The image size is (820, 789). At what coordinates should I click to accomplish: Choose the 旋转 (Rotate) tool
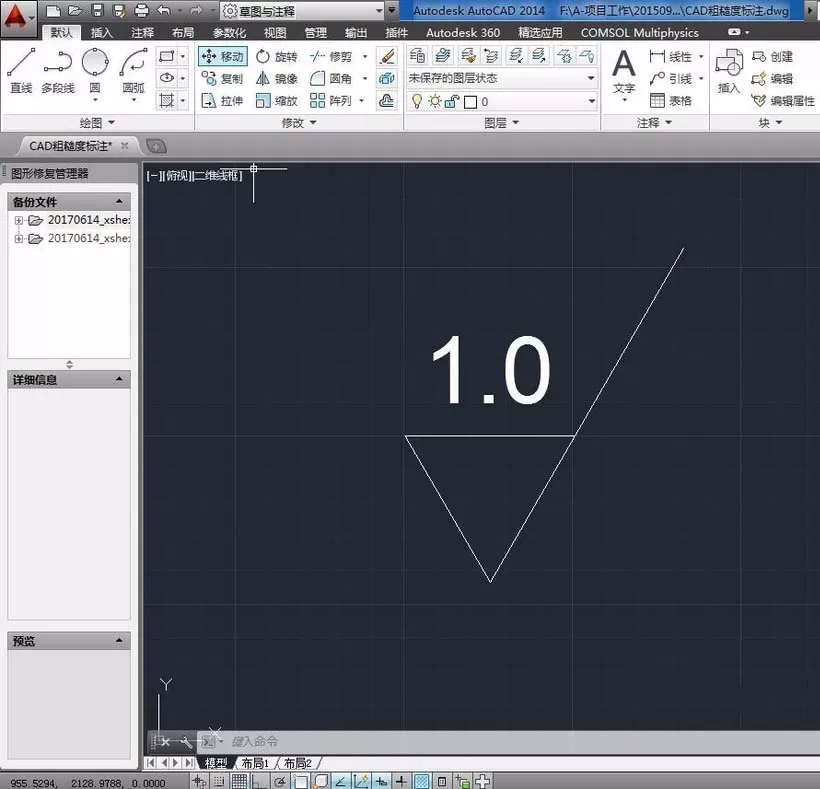click(x=277, y=56)
